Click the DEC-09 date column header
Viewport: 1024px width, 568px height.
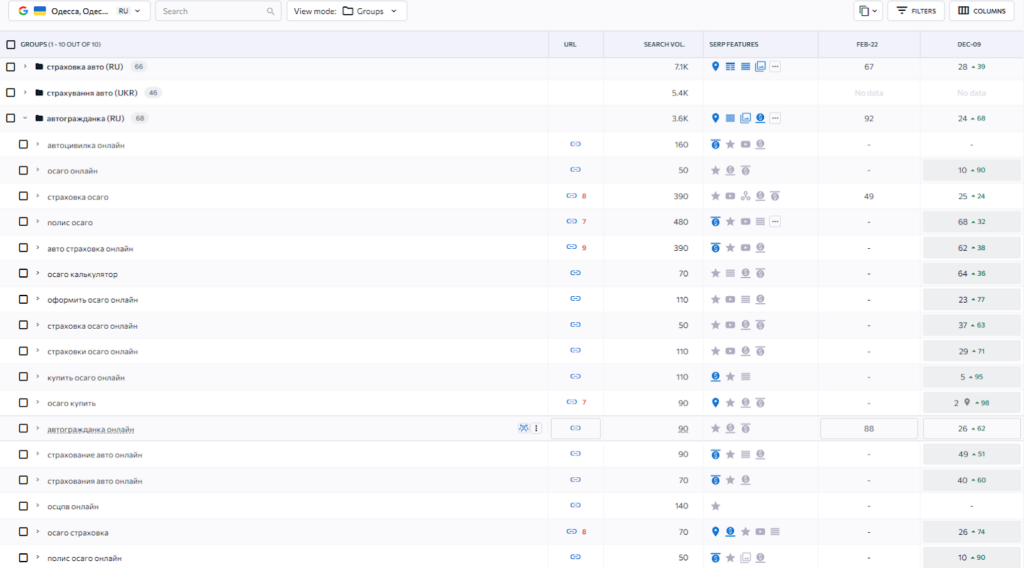click(971, 44)
